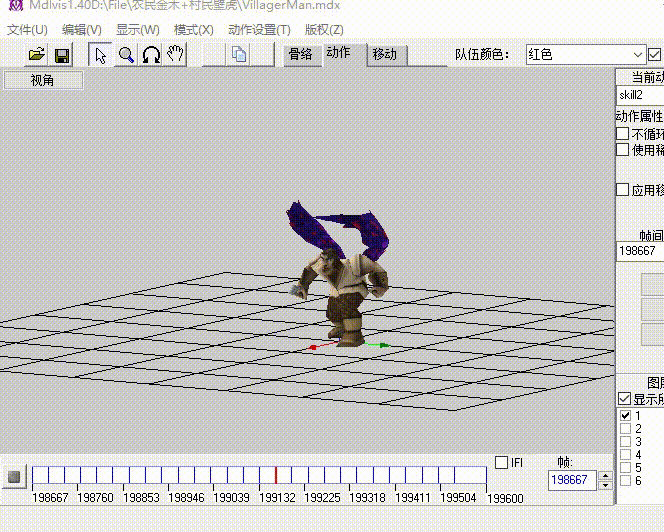Image resolution: width=664 pixels, height=532 pixels.
Task: Select the rotate view tool
Action: click(x=151, y=55)
